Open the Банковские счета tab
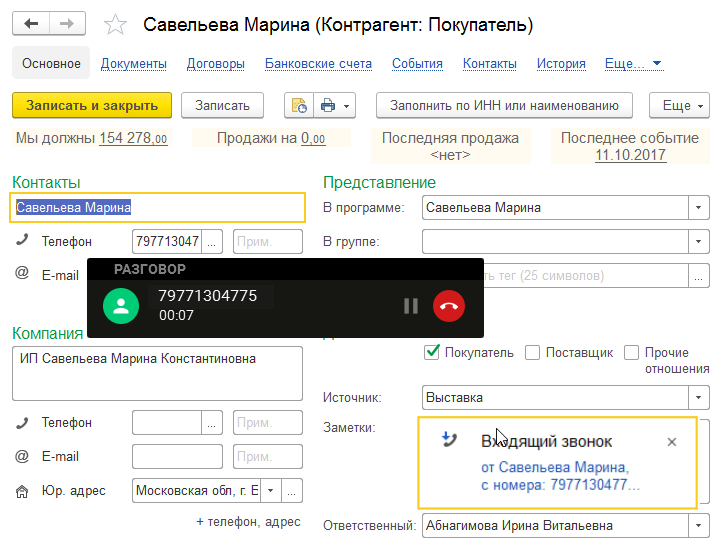 point(318,64)
